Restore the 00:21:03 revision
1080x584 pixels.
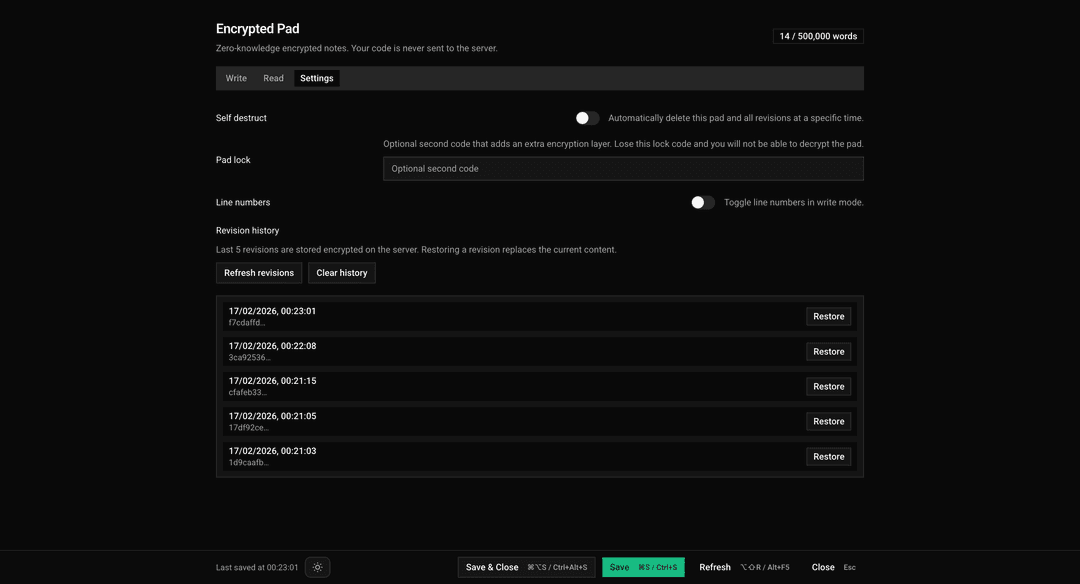pos(828,457)
